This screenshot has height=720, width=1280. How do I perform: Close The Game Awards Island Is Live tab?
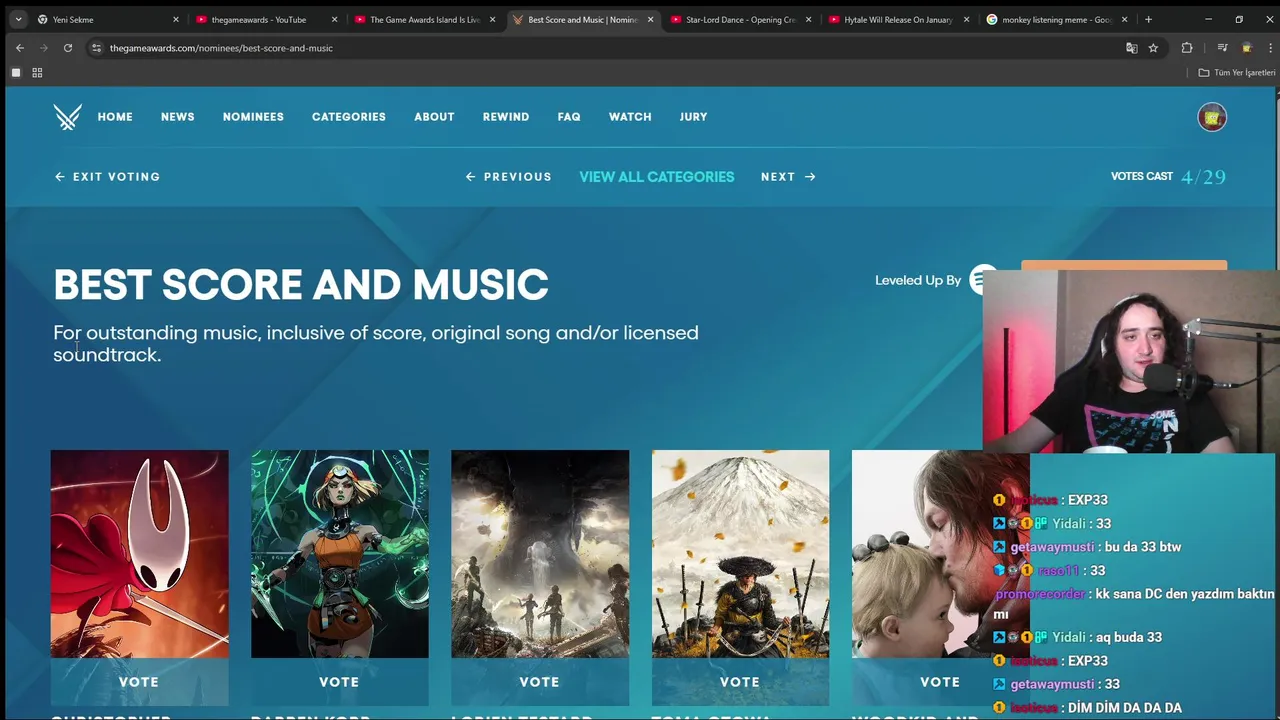493,19
